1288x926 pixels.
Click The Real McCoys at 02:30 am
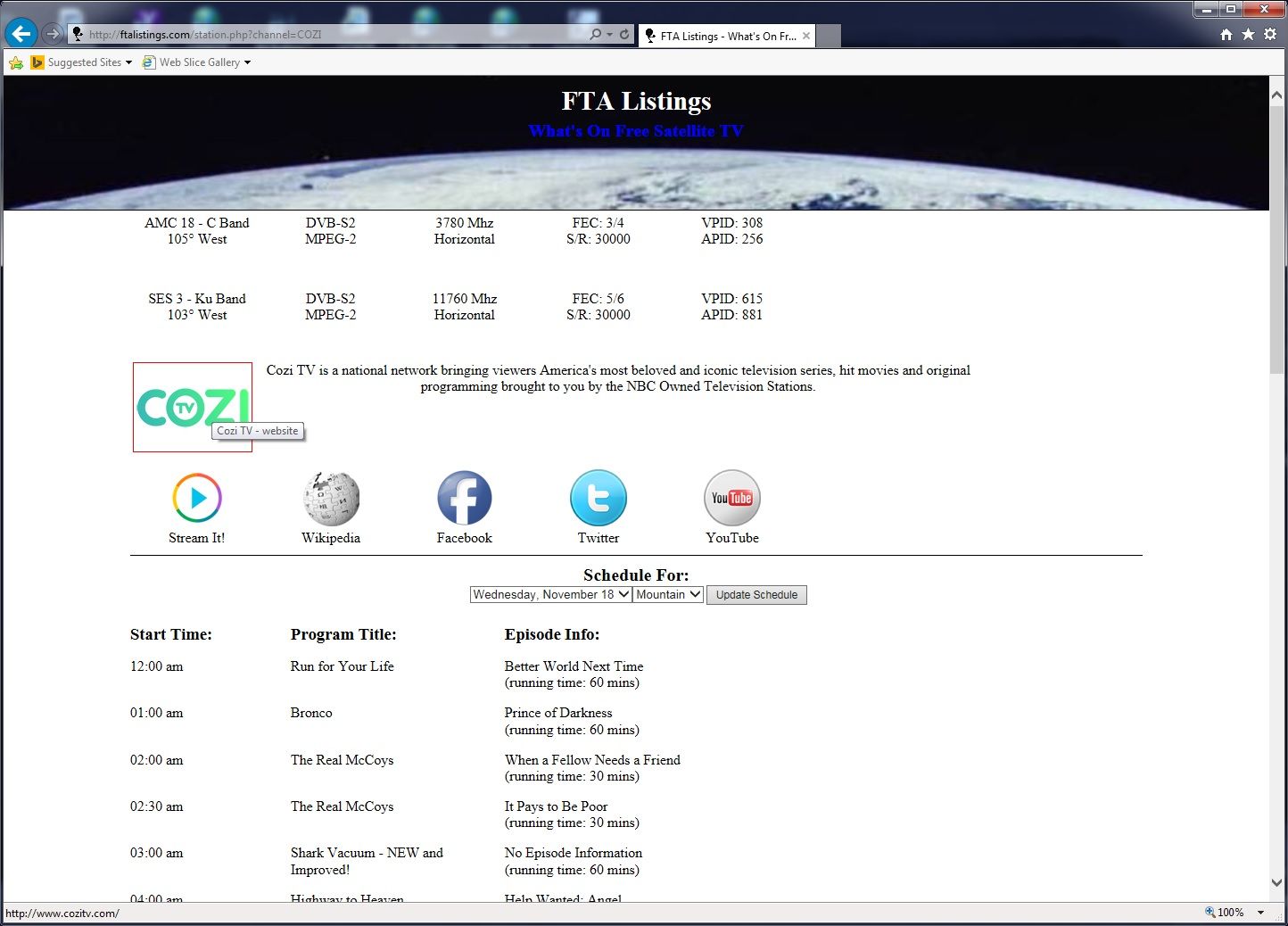[x=343, y=806]
